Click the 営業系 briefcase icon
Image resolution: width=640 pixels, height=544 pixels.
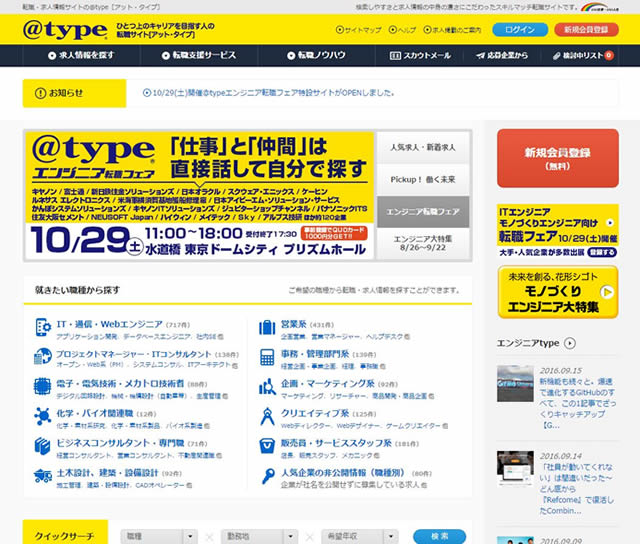(267, 328)
